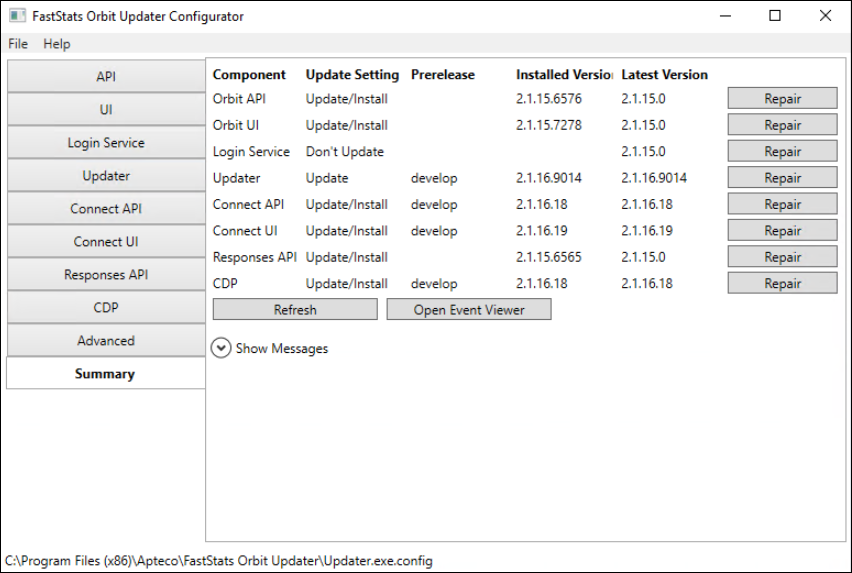Click the "Don't Update" setting text
The image size is (852, 573).
344,152
